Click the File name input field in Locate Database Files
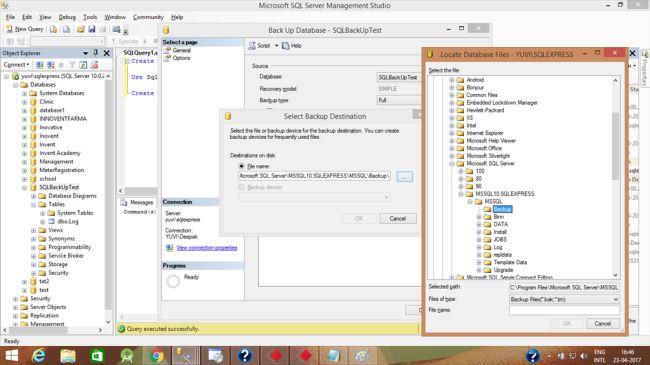650x365 pixels. (x=564, y=310)
